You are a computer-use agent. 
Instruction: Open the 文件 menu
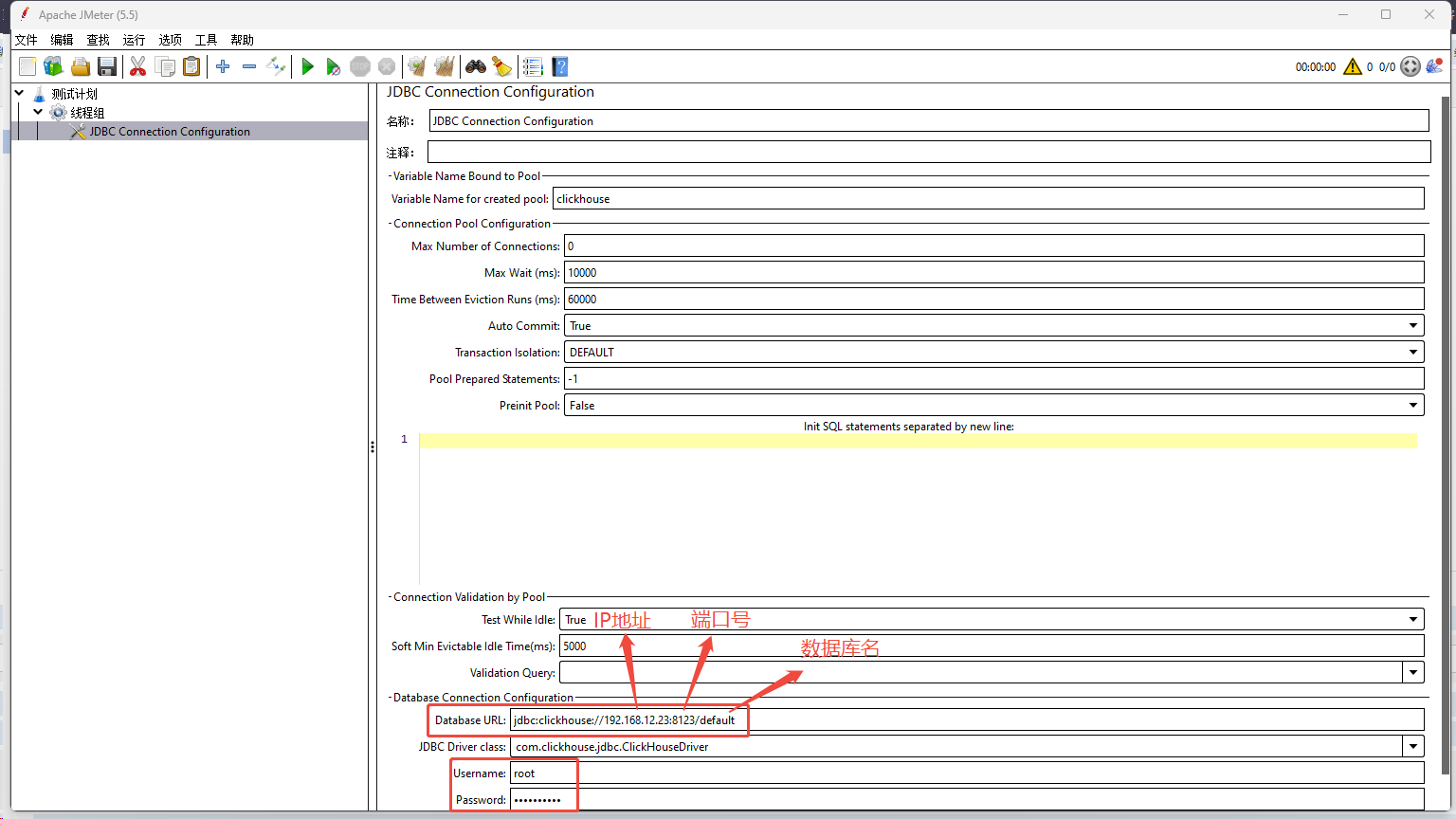click(x=27, y=40)
